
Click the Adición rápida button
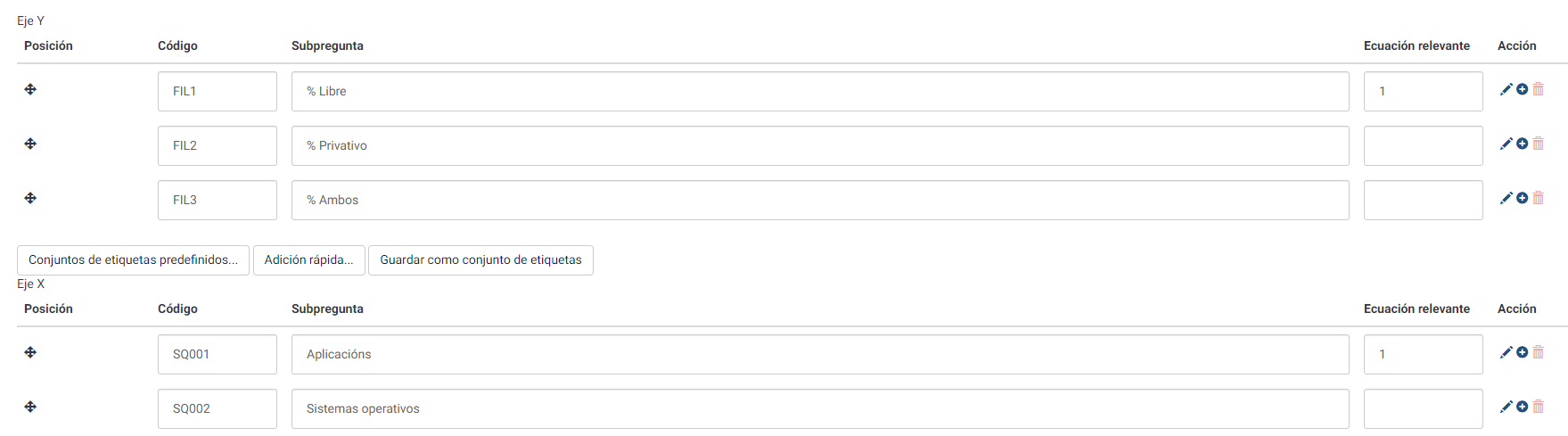(x=308, y=260)
